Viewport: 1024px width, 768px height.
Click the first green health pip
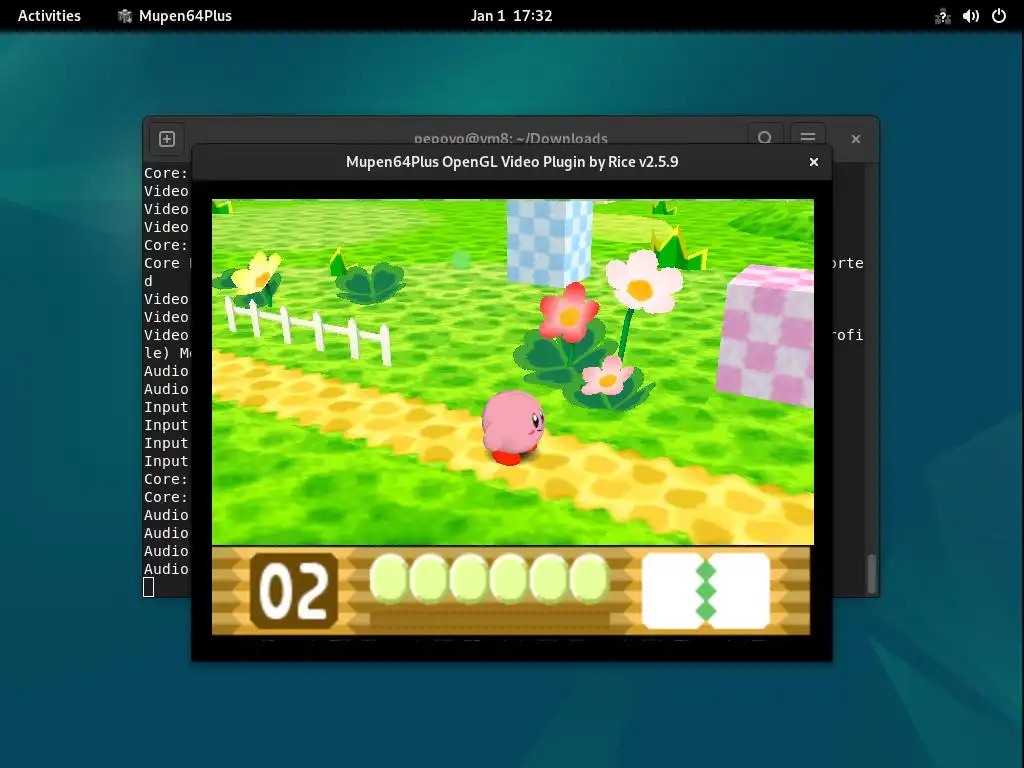[x=389, y=577]
